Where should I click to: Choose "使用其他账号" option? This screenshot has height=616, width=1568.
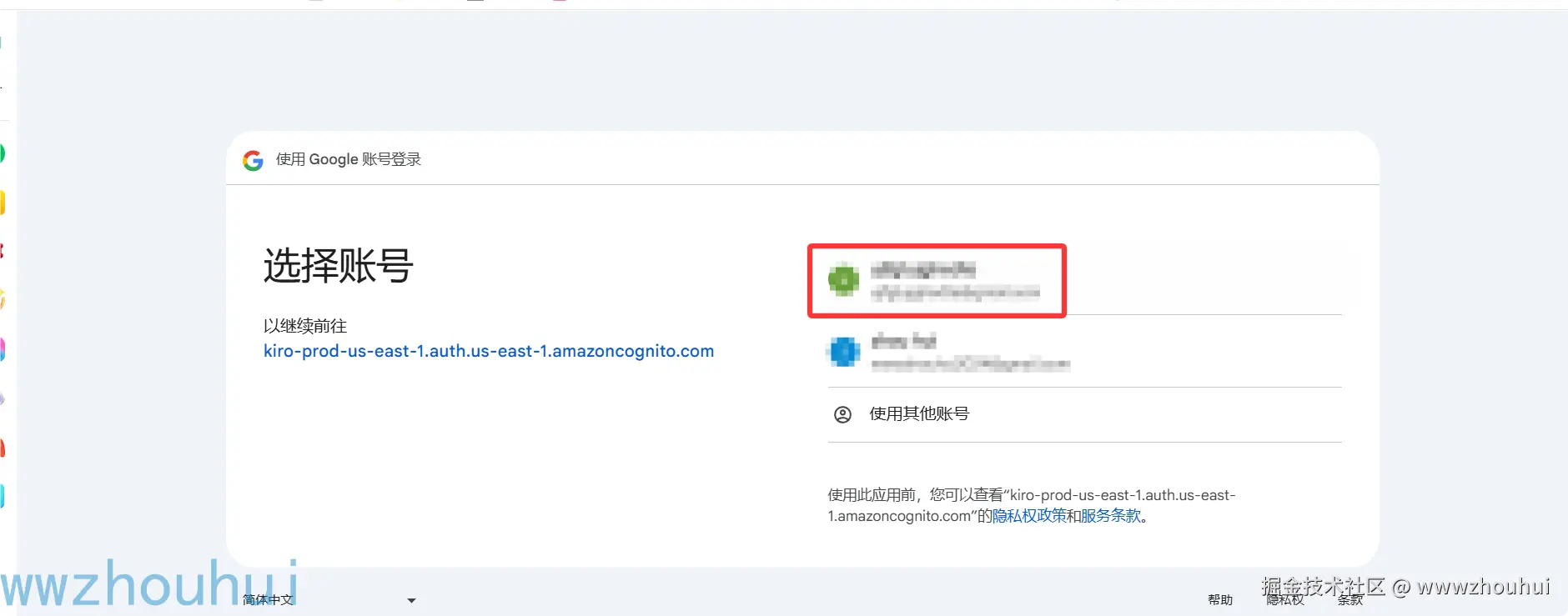click(x=1084, y=414)
